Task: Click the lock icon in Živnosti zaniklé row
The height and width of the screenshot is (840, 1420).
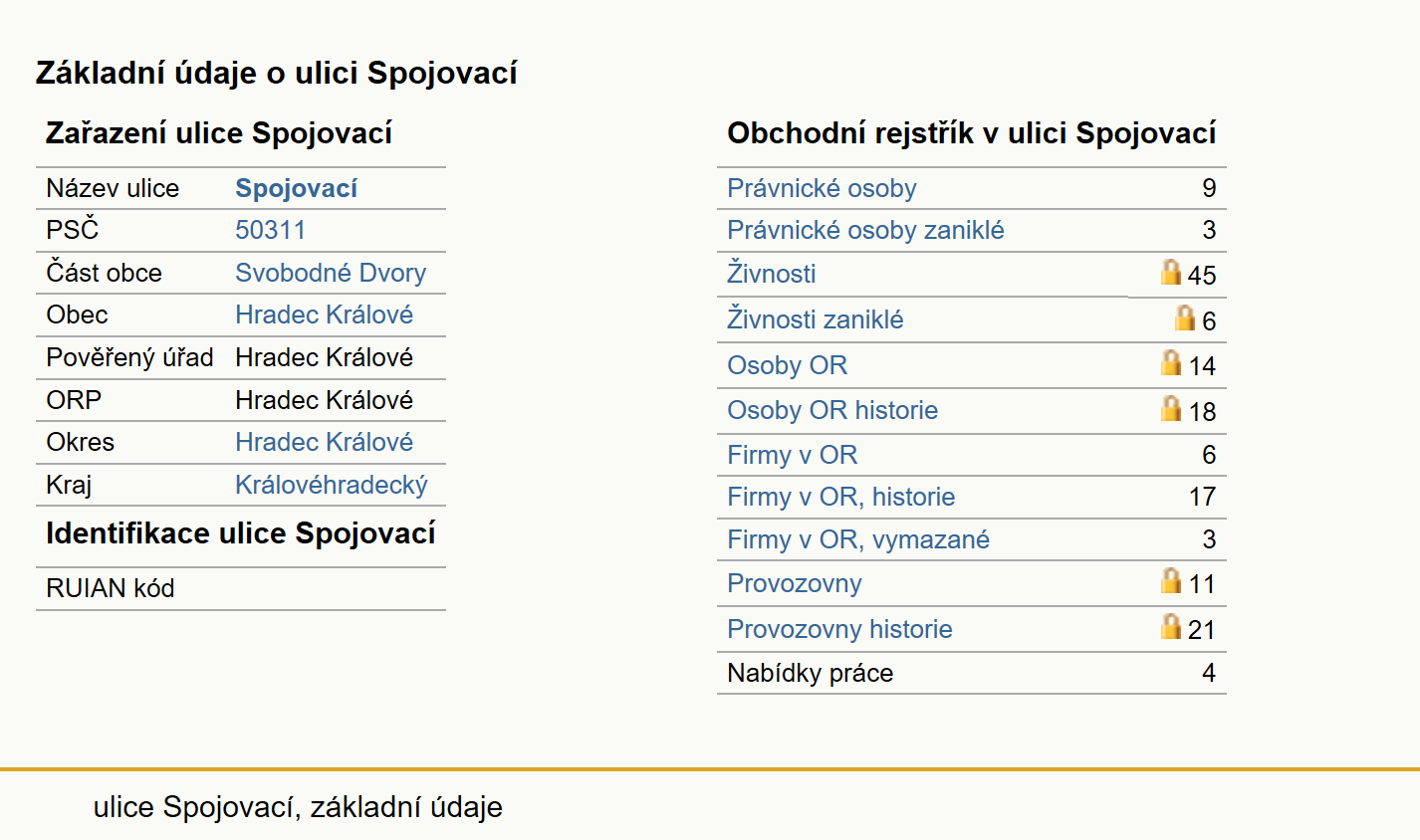Action: point(1185,317)
